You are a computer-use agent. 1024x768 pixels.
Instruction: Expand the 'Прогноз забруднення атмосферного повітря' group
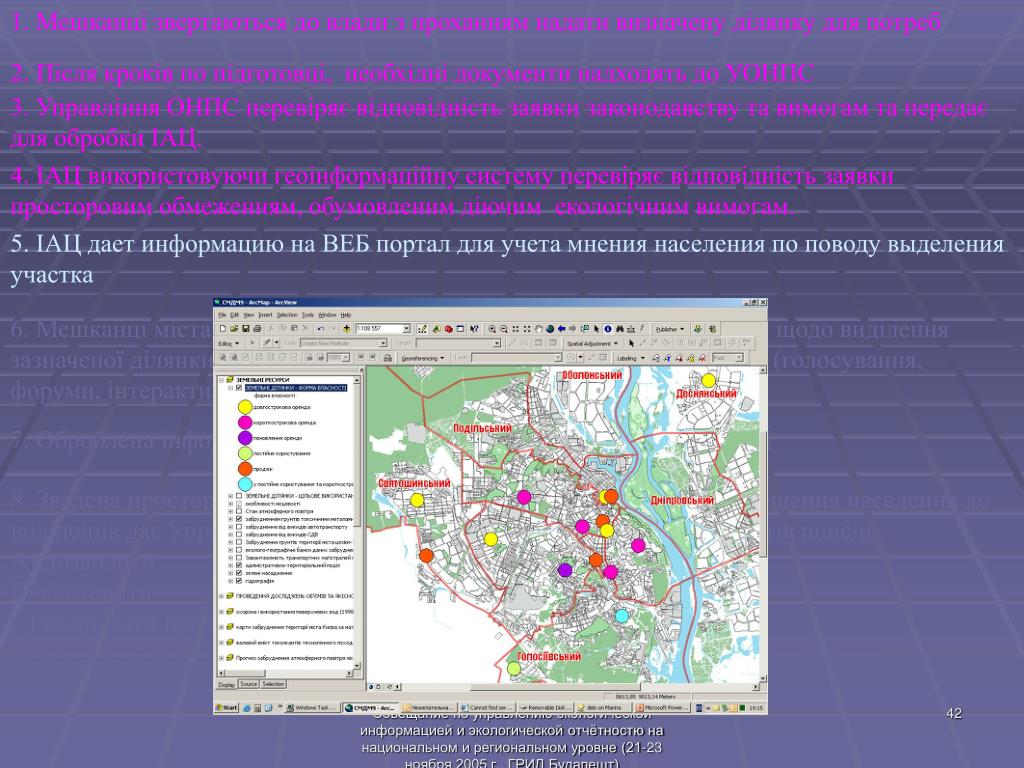click(221, 658)
